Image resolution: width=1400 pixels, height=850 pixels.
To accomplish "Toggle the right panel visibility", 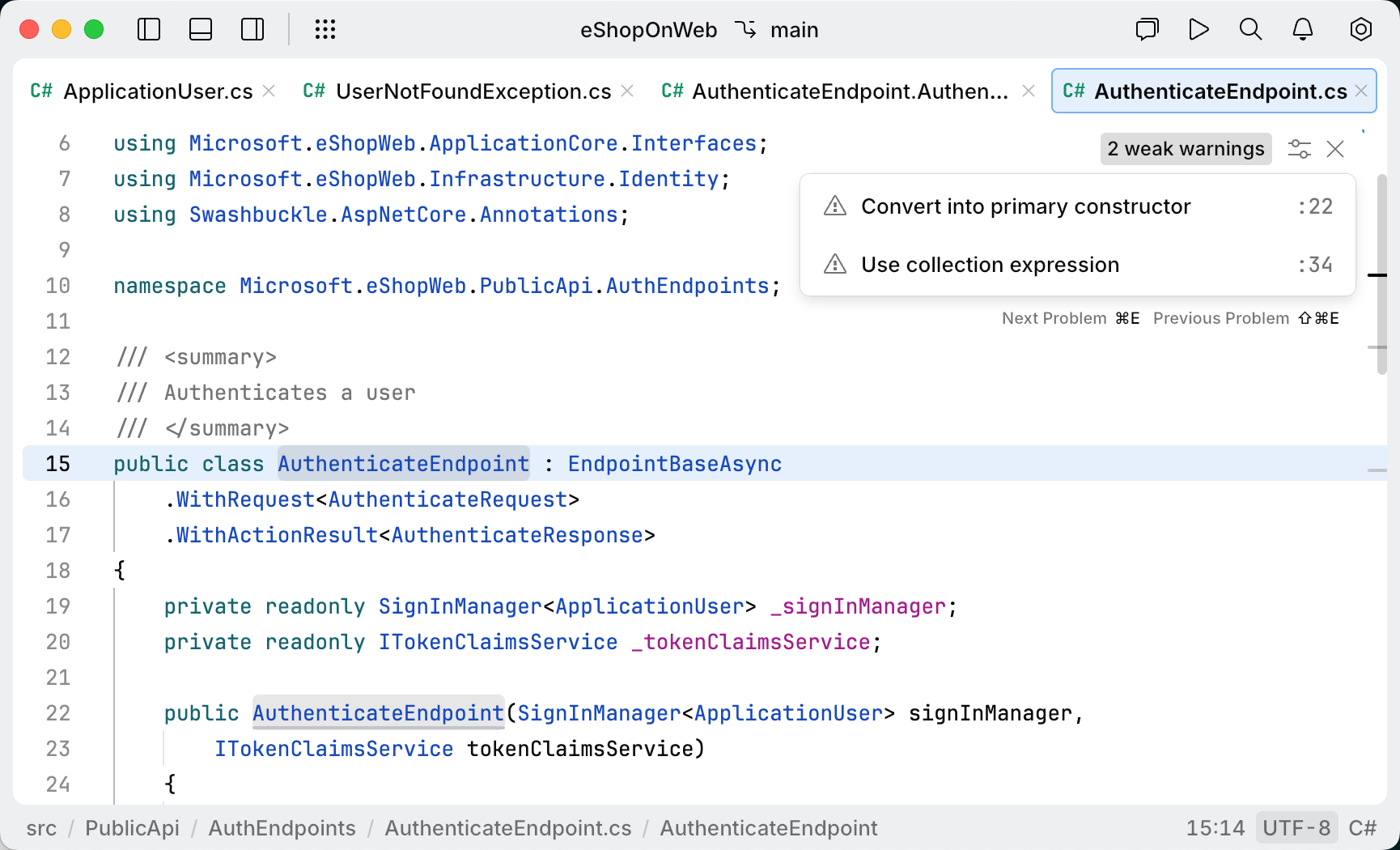I will 252,29.
